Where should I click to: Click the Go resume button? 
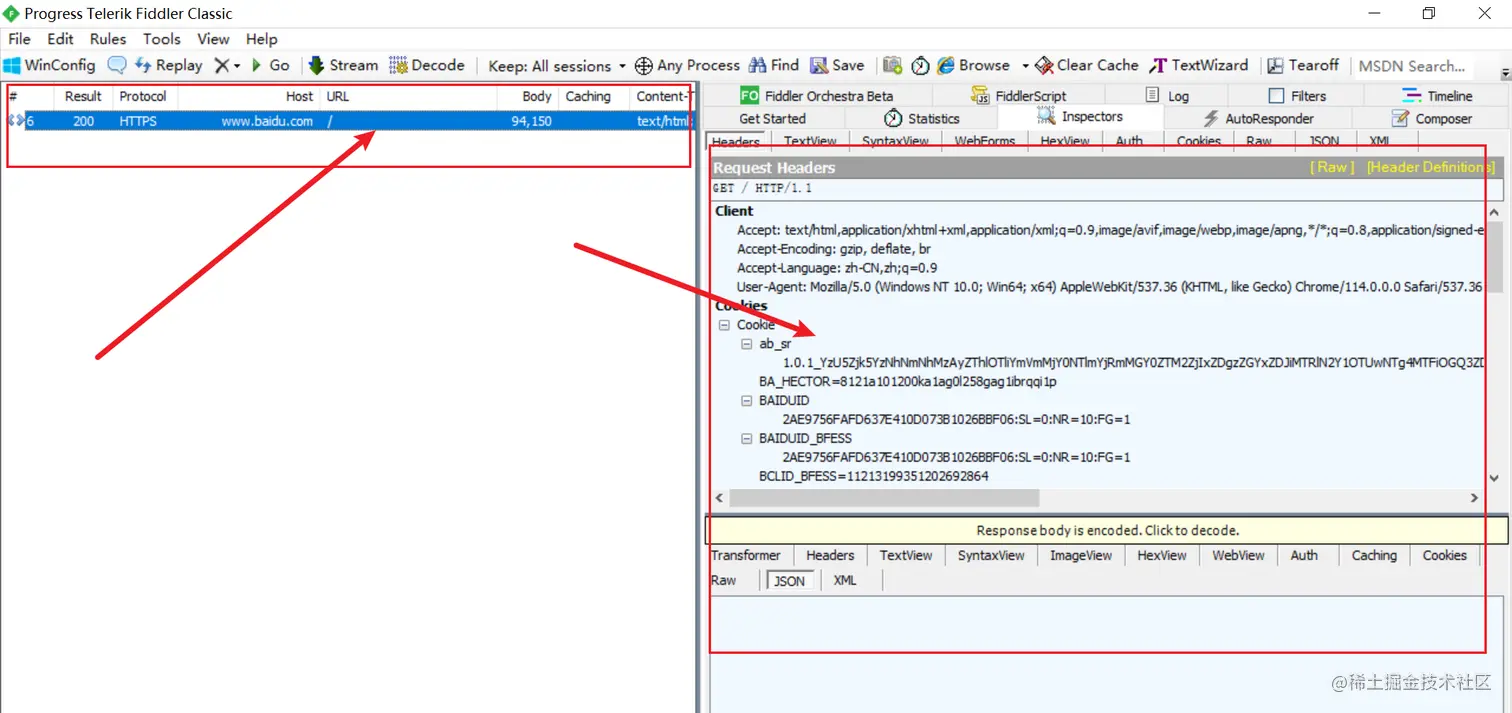pos(270,65)
